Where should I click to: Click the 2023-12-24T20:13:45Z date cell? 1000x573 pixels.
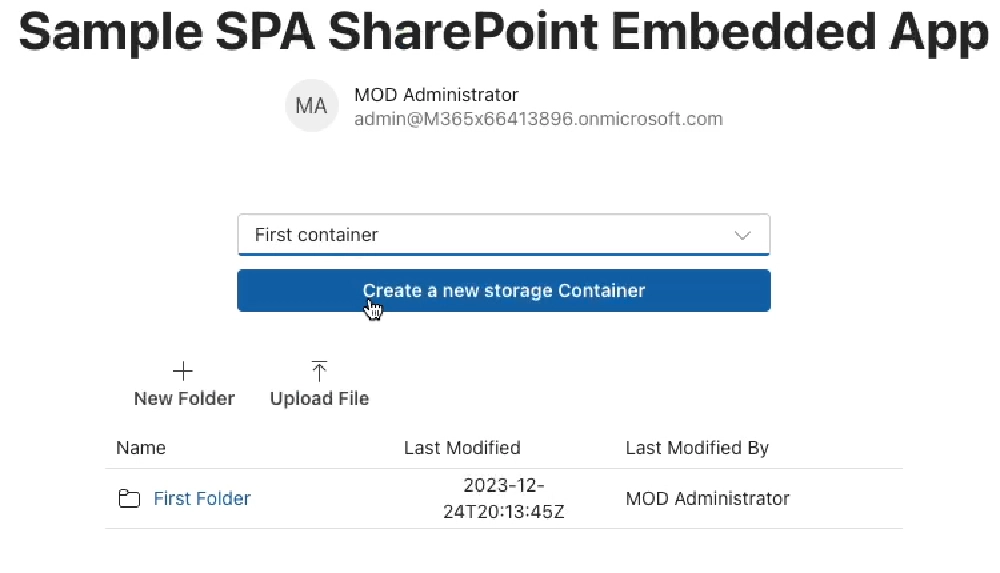[504, 498]
